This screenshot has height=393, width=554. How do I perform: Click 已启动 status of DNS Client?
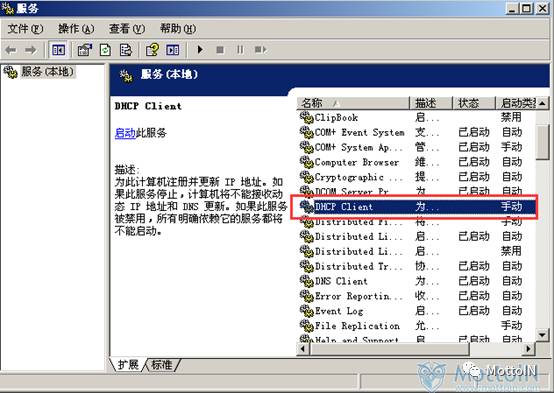(x=474, y=281)
